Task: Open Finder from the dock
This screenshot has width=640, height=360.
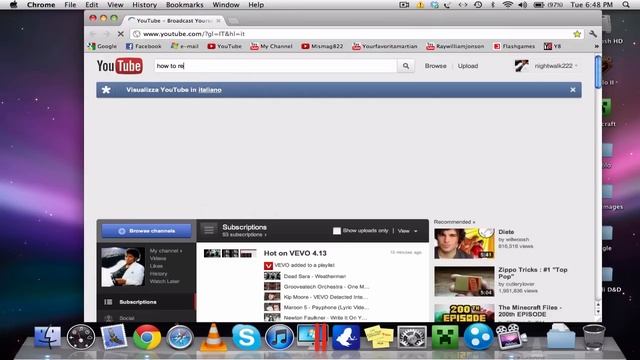Action: [47, 337]
